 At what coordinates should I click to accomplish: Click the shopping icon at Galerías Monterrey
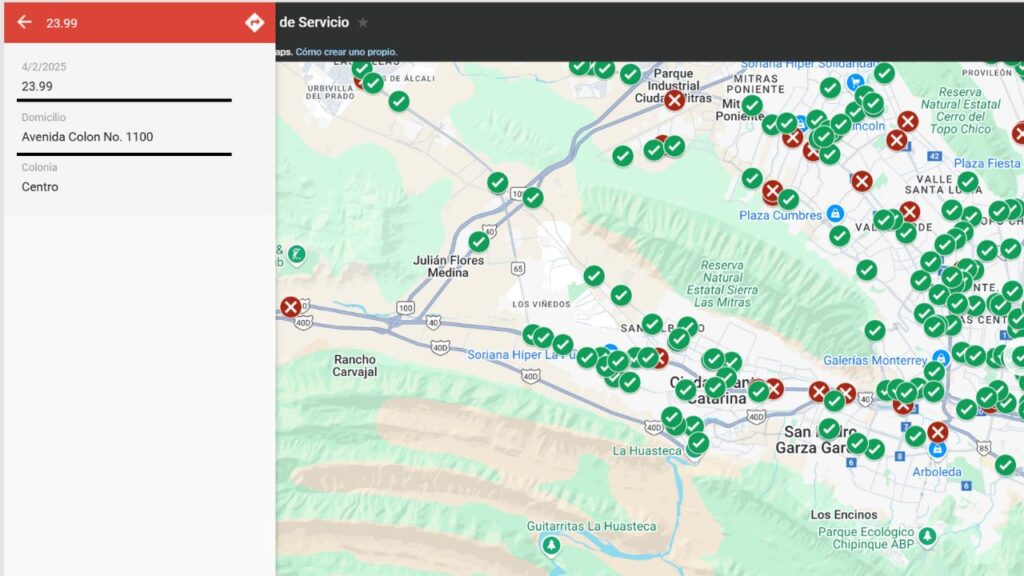click(942, 358)
